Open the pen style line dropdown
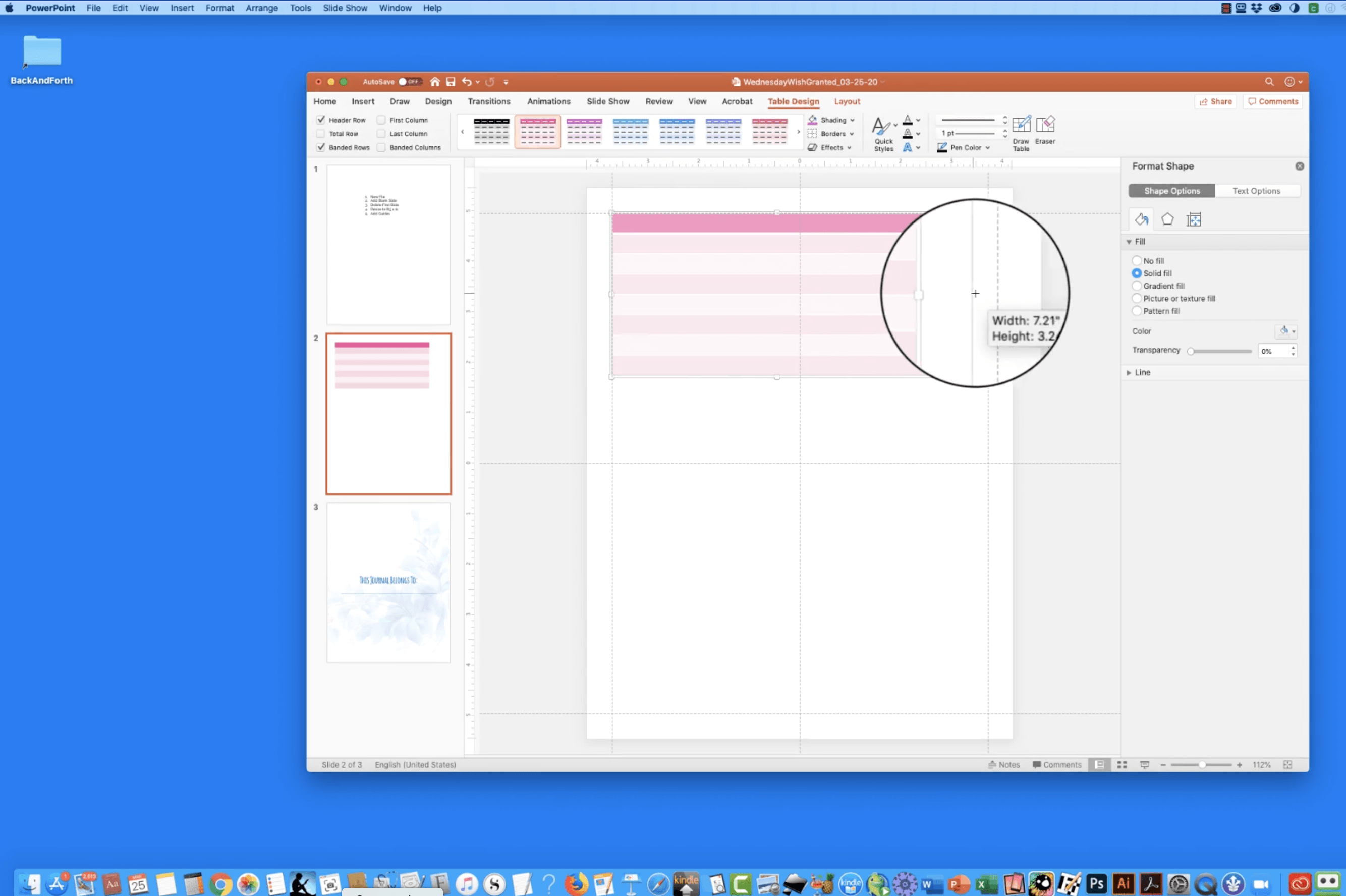1346x896 pixels. pos(1005,120)
